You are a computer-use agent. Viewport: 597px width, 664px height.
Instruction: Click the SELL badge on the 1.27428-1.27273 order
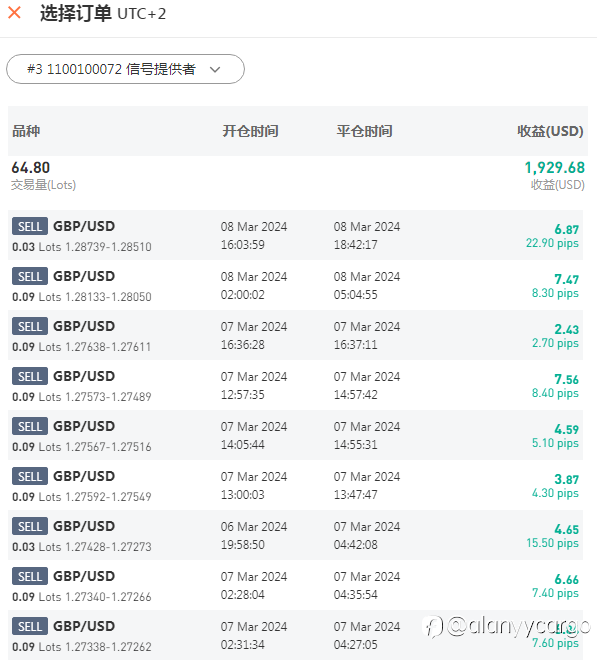tap(30, 526)
